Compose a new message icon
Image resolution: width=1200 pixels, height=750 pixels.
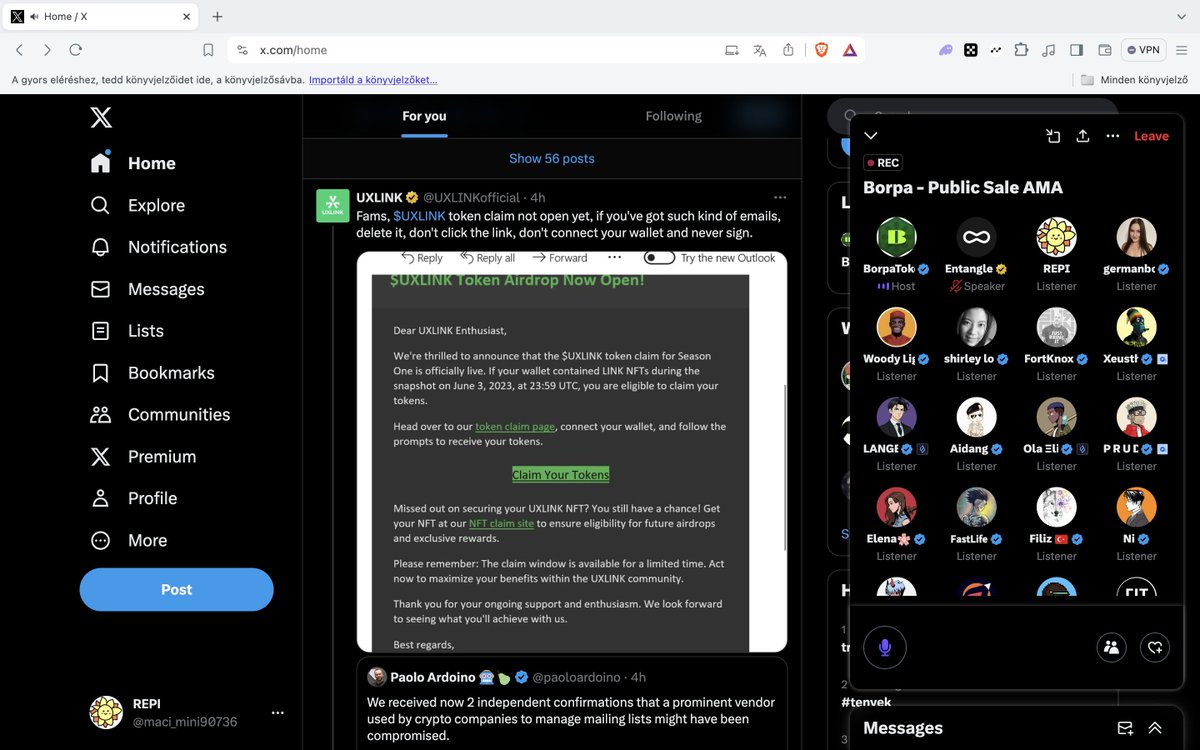pos(1125,728)
